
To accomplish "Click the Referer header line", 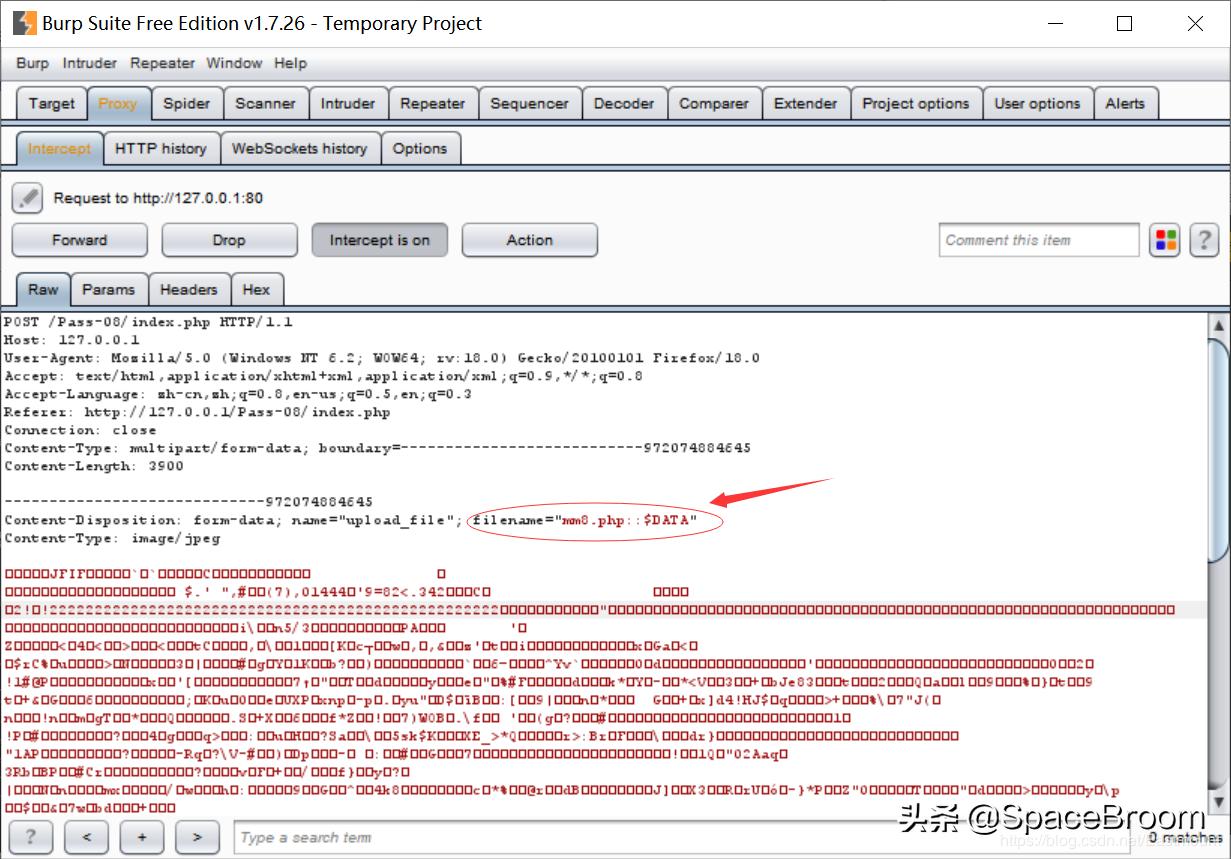I will (x=197, y=412).
